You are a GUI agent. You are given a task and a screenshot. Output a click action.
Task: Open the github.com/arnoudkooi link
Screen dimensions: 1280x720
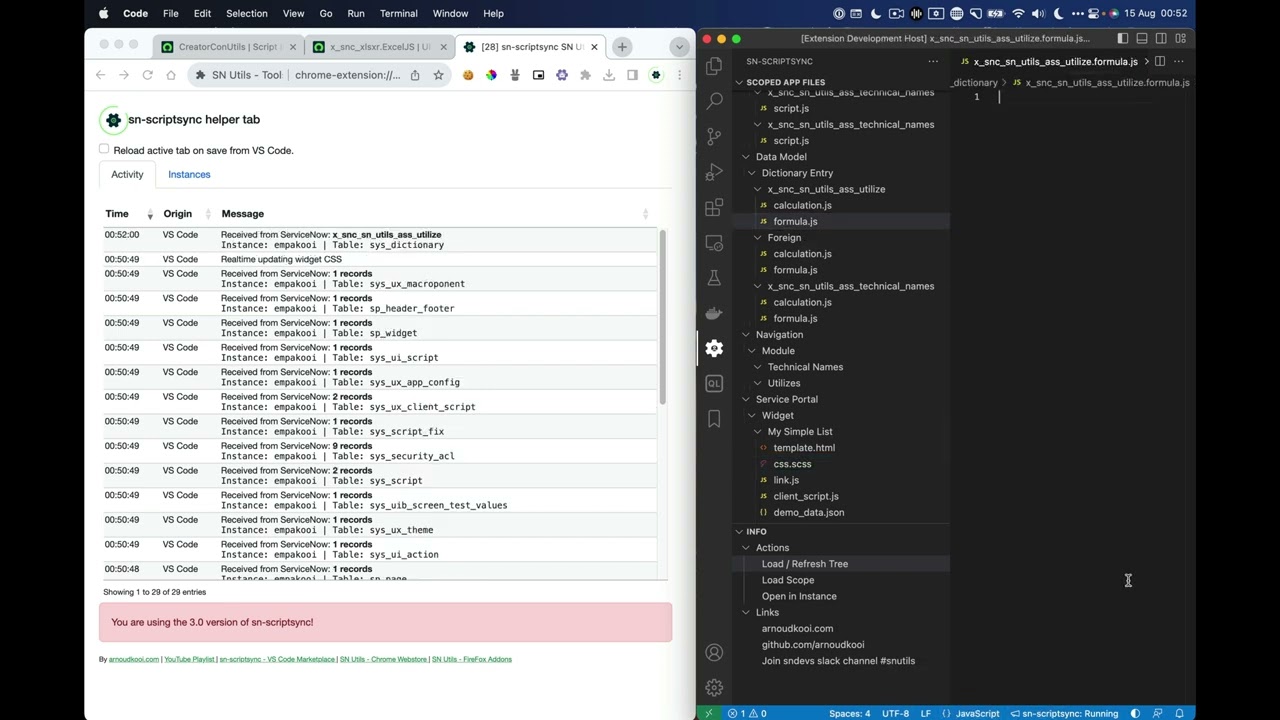tap(813, 645)
